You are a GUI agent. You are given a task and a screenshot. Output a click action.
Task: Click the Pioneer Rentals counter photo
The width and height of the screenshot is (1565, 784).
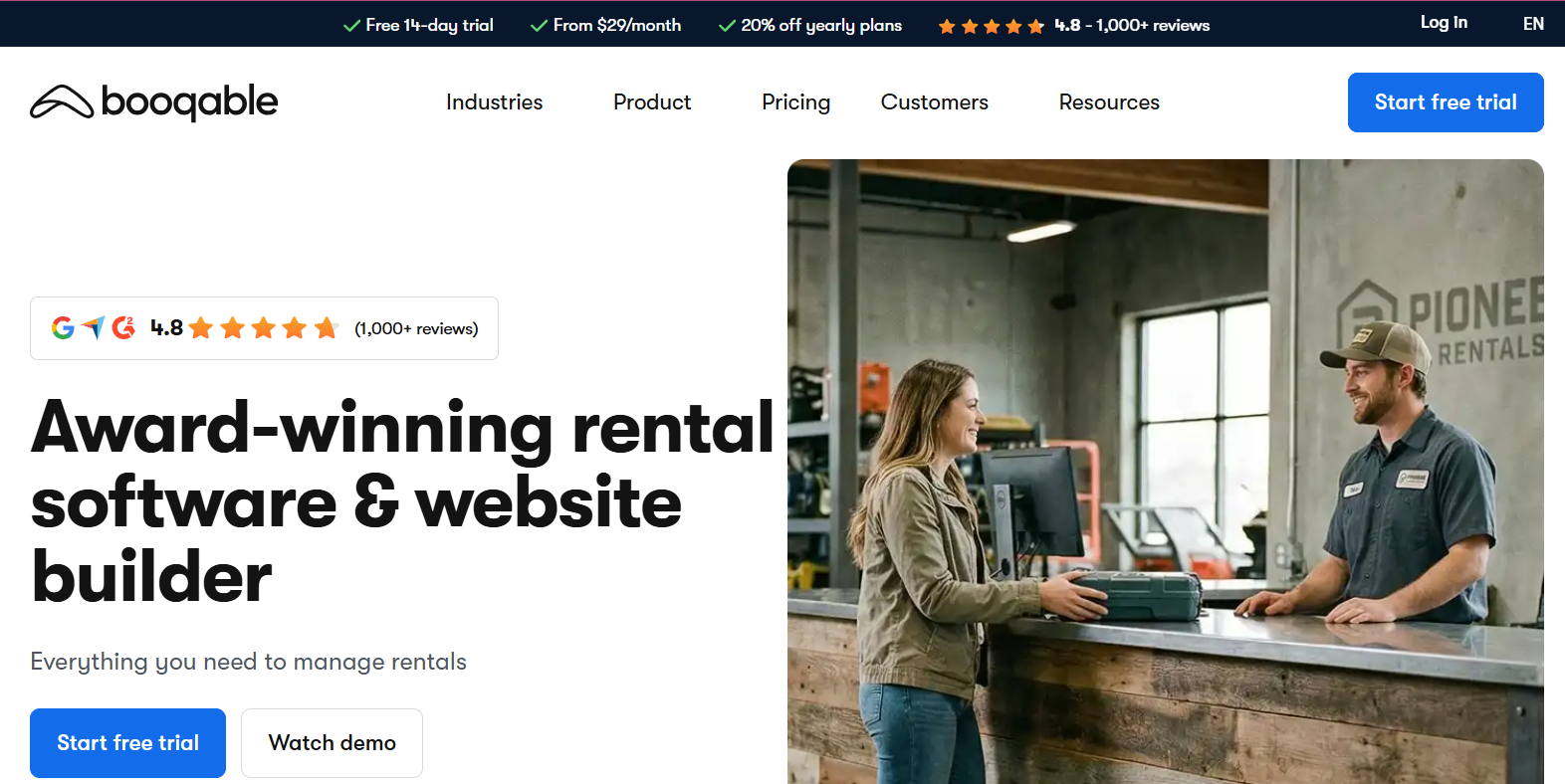(x=1166, y=472)
